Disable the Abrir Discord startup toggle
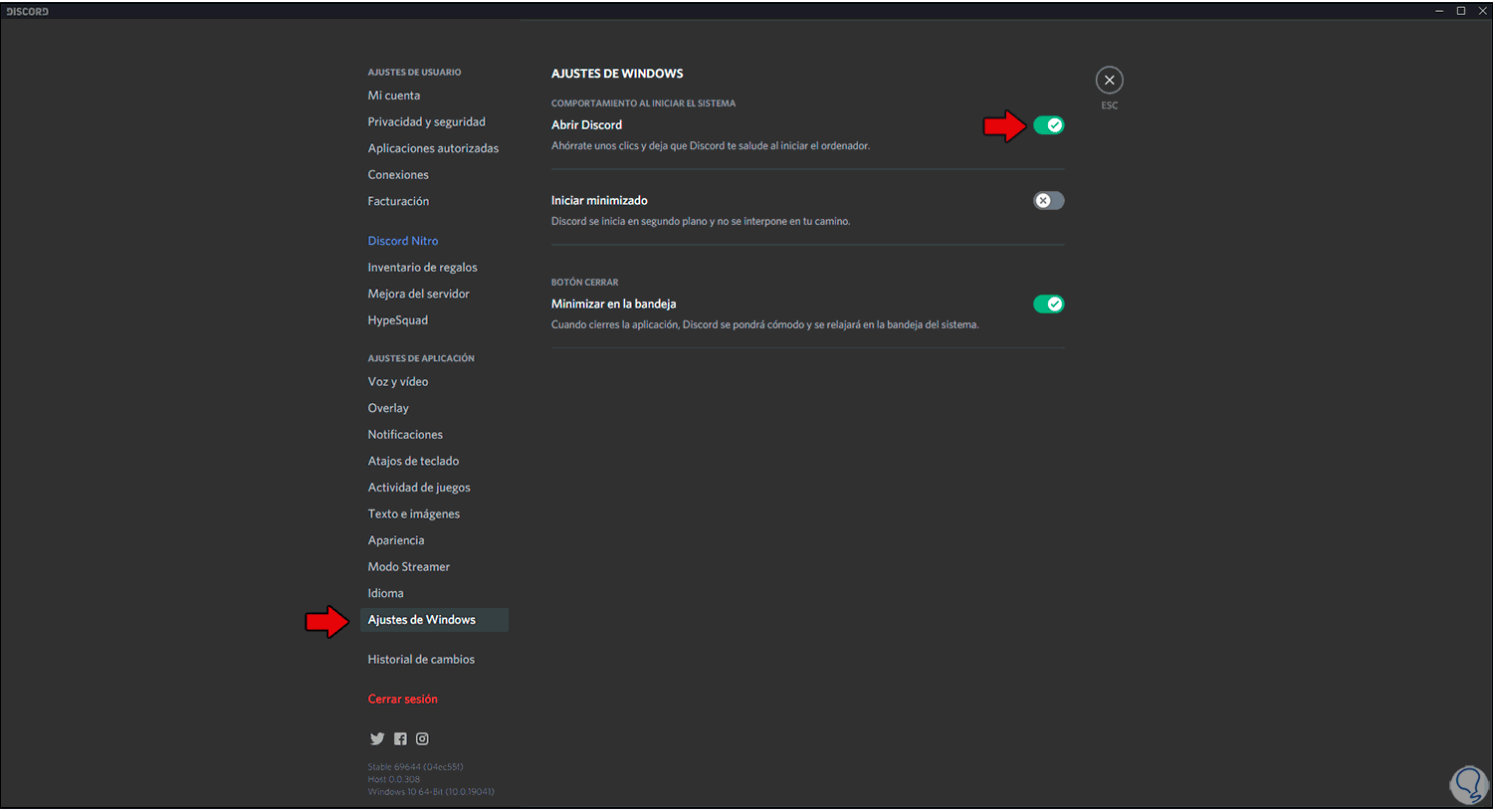This screenshot has height=812, width=1493. coord(1048,125)
